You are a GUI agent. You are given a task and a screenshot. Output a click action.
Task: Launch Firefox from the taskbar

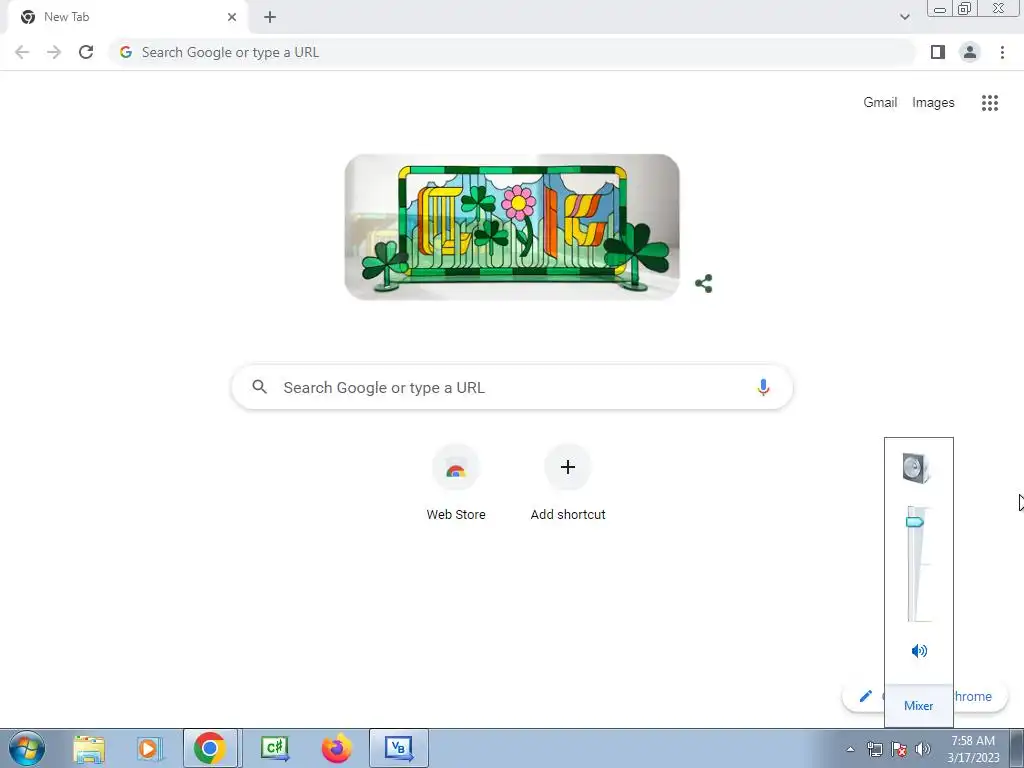pyautogui.click(x=337, y=748)
